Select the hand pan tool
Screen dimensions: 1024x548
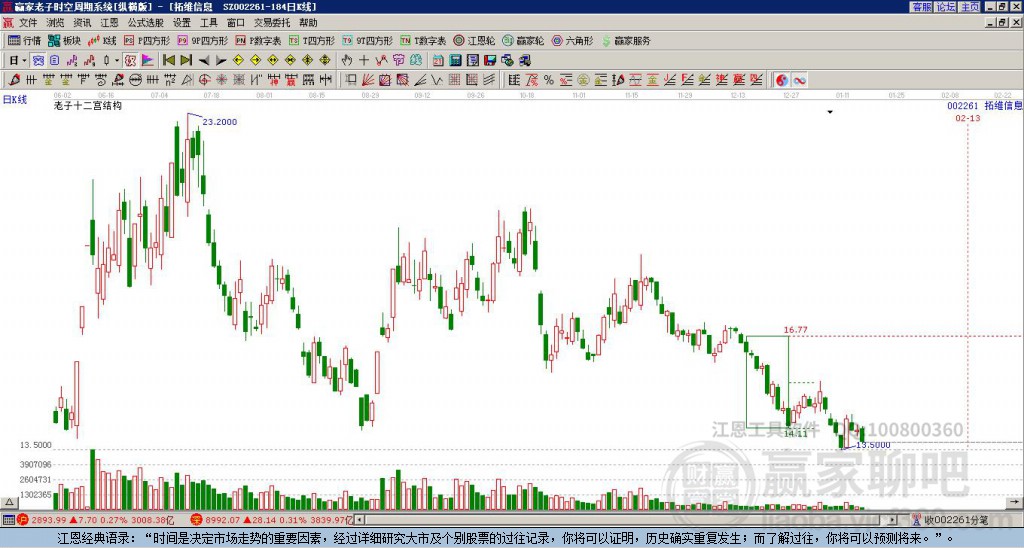(347, 61)
